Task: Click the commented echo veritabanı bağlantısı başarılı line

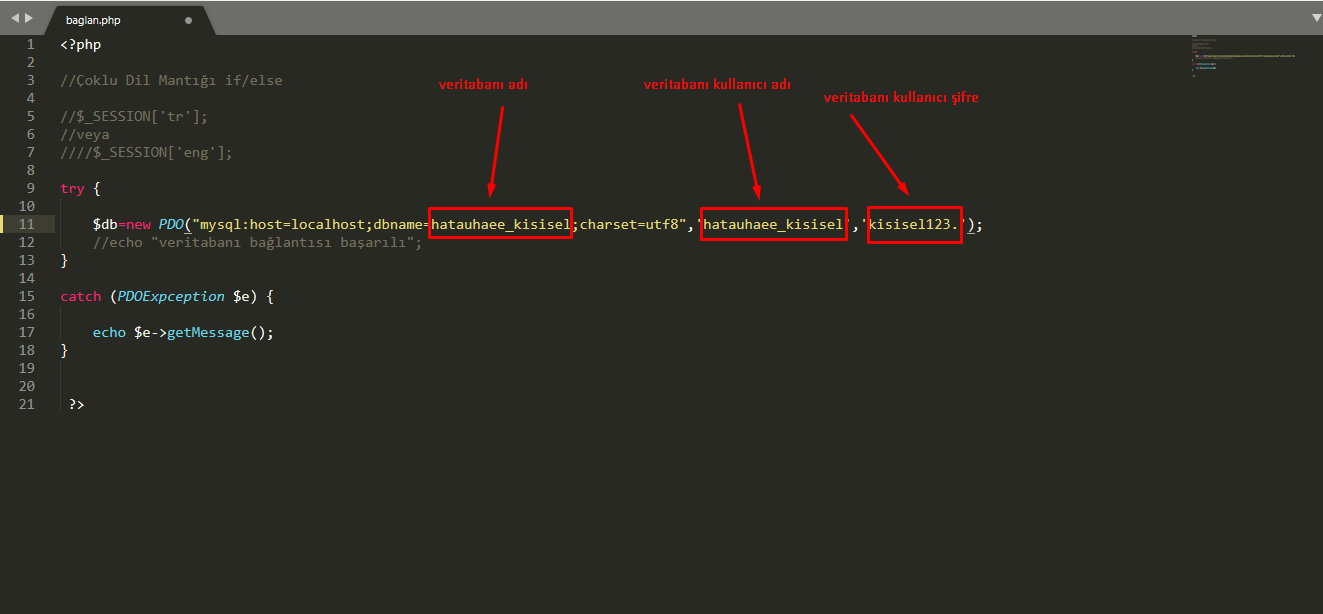Action: tap(258, 243)
